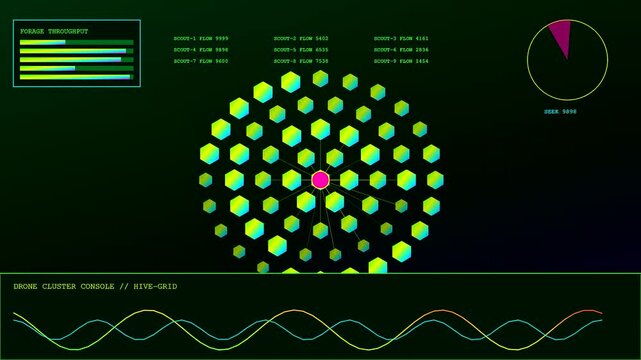Click the topmost Forage Throughput bar
The width and height of the screenshot is (641, 360).
point(76,42)
